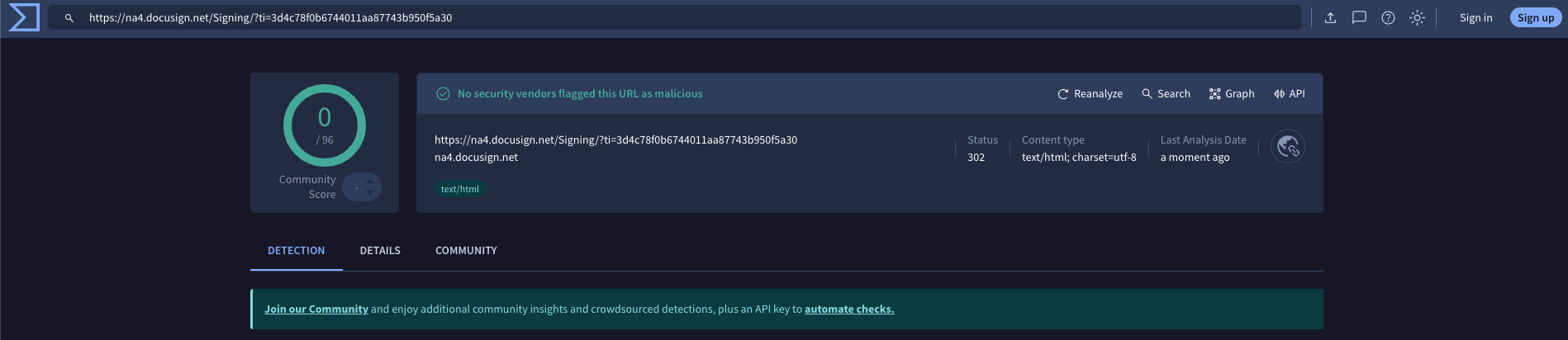The width and height of the screenshot is (1568, 340).
Task: Switch to the Details tab
Action: [x=380, y=251]
